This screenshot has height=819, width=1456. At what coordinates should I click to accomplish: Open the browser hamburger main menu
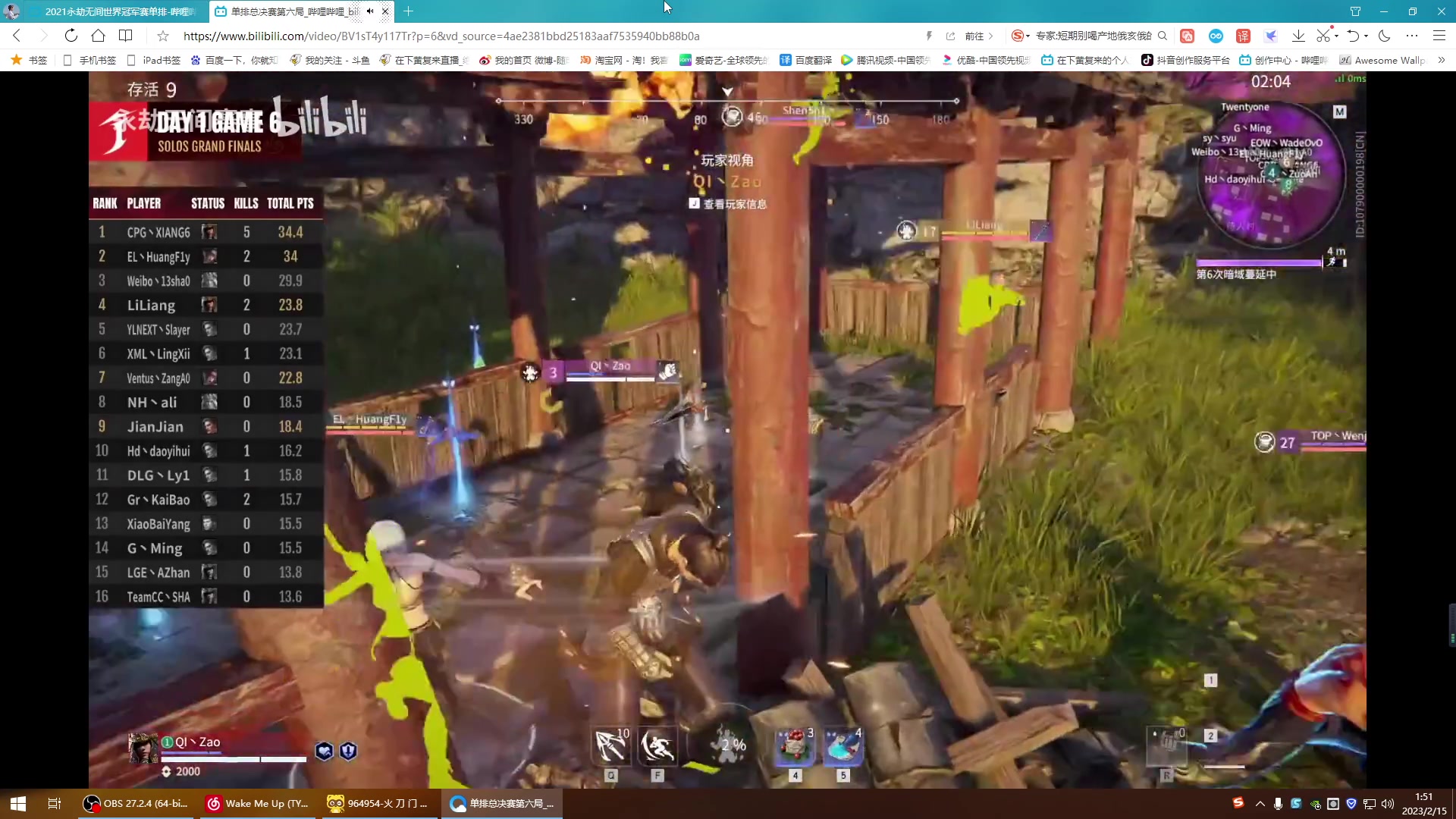tap(1439, 36)
